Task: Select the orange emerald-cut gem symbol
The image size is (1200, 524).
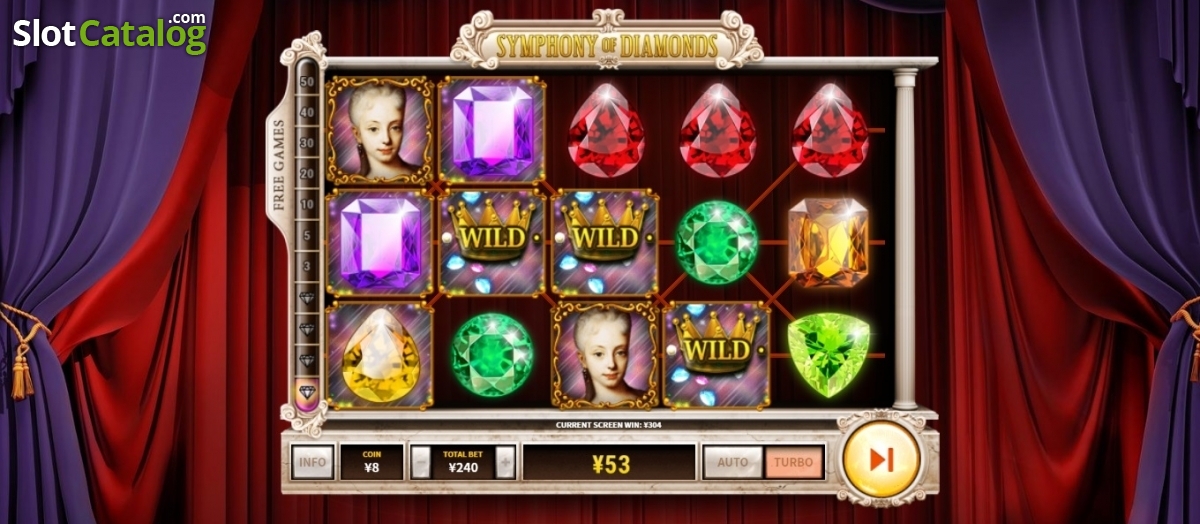Action: tap(828, 242)
